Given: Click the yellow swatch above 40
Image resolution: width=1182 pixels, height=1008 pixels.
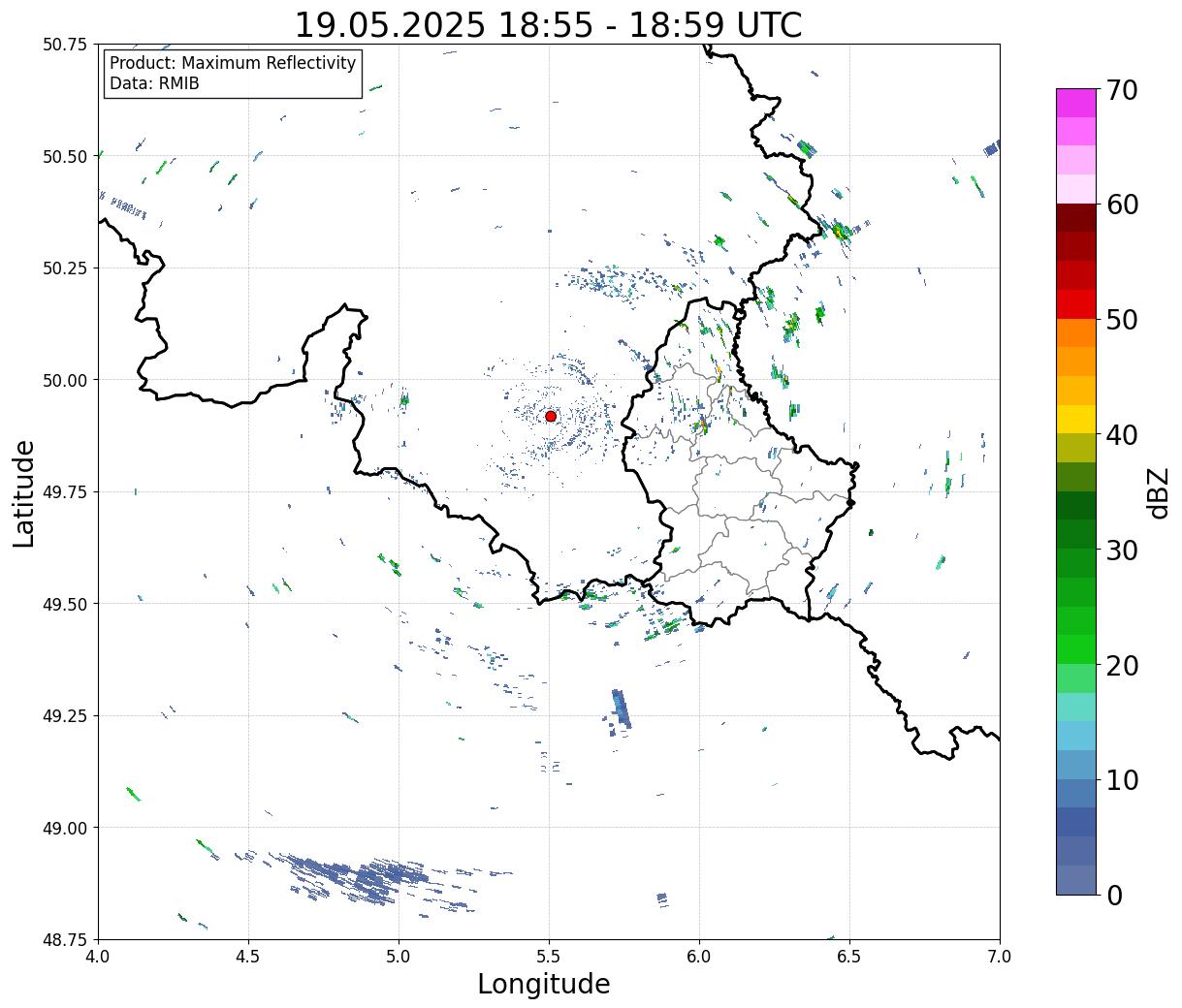Looking at the screenshot, I should coord(1075,419).
